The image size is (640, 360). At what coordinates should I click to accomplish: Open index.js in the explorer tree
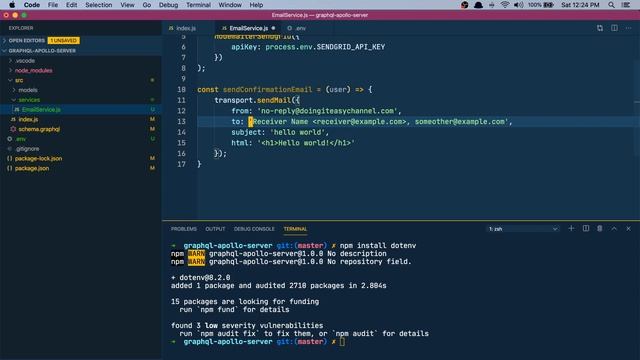click(28, 119)
